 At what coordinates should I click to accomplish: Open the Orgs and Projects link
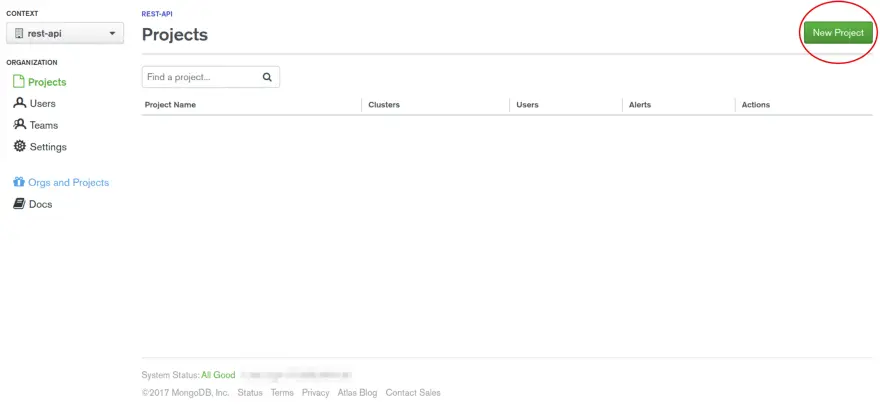[68, 182]
